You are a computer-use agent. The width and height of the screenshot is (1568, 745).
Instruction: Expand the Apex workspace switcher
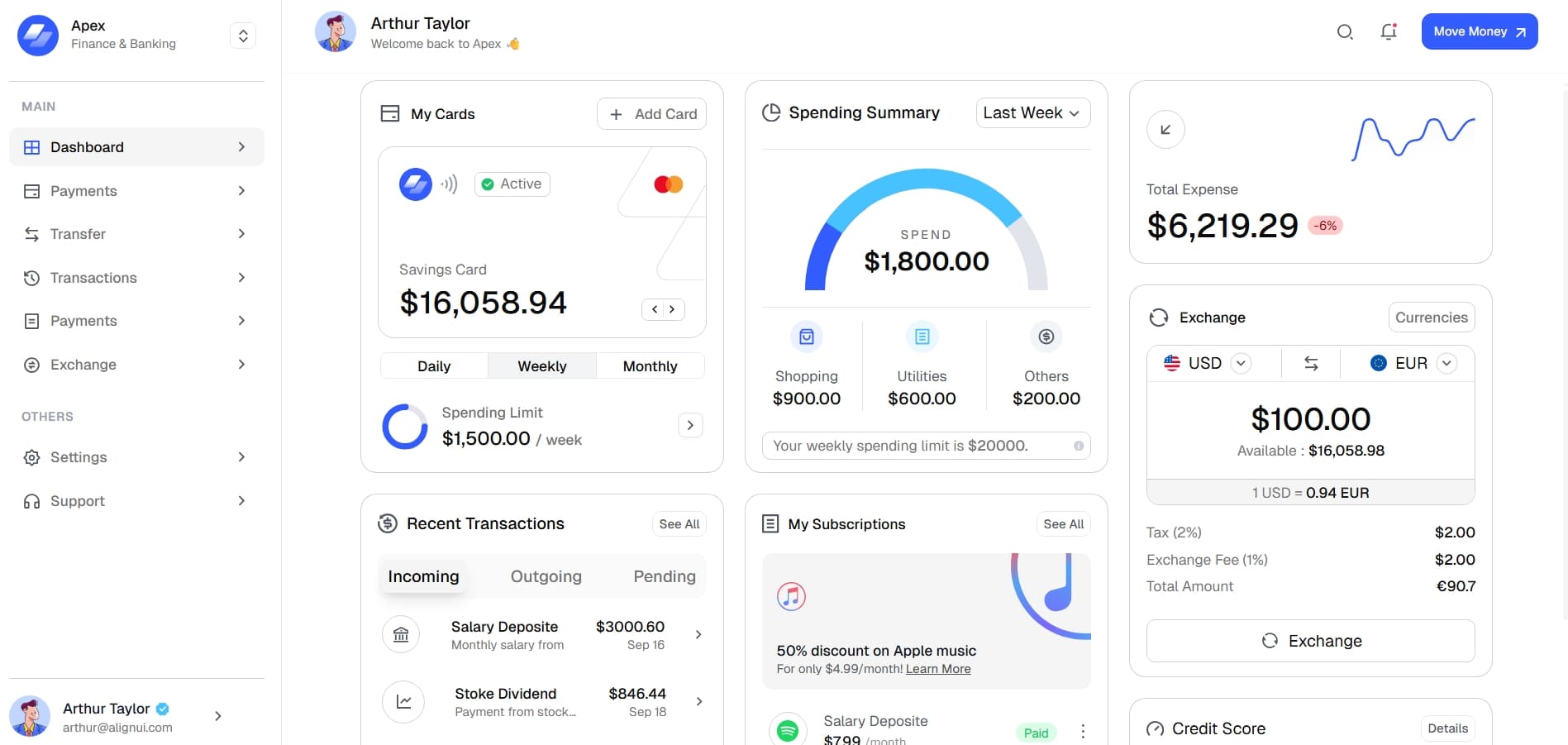pyautogui.click(x=243, y=36)
